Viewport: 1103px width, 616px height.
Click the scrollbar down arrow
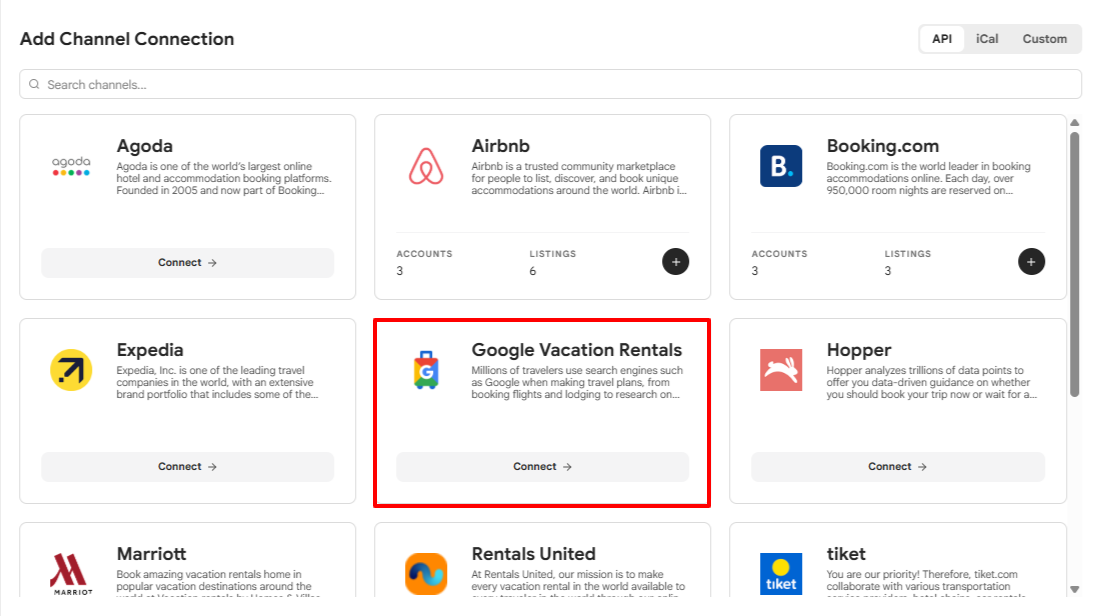coord(1075,590)
